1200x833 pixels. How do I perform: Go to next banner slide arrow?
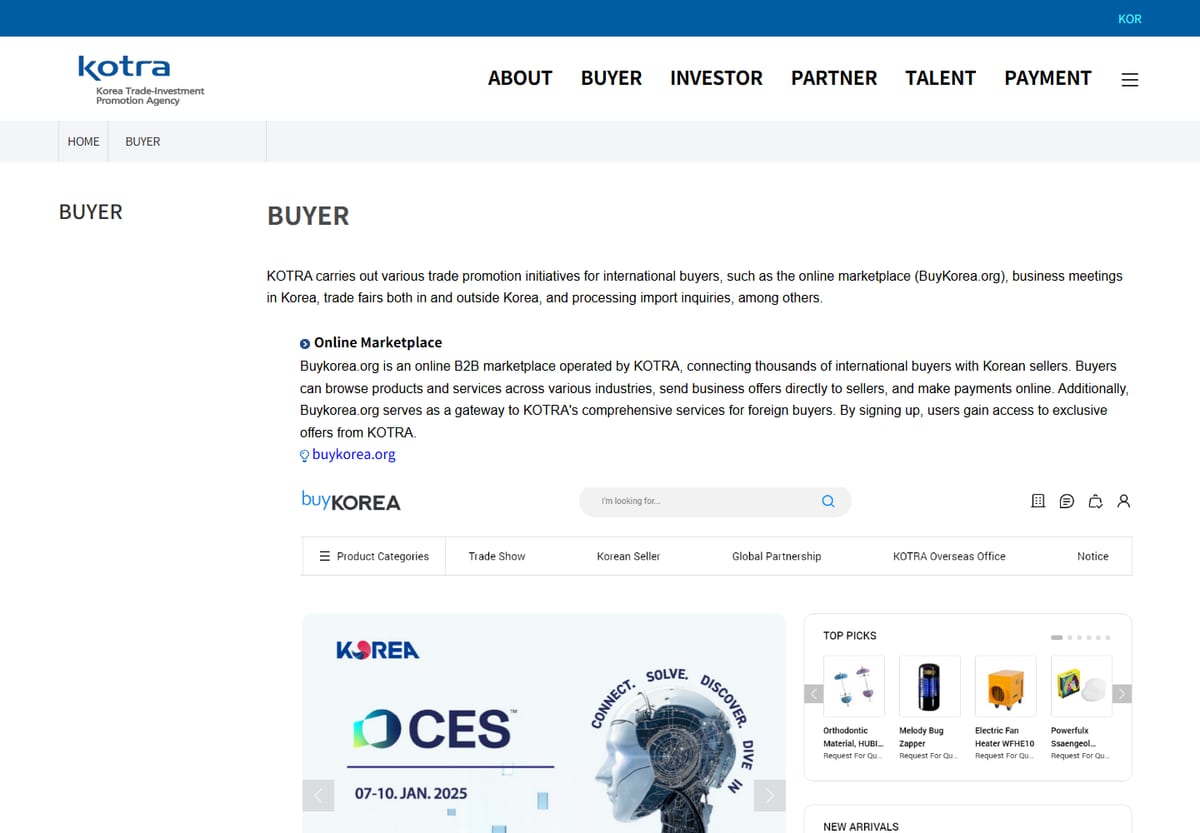point(770,796)
